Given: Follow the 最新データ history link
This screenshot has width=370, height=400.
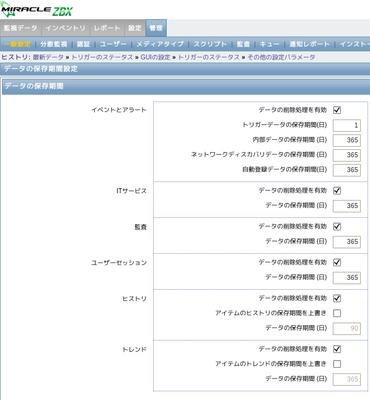Looking at the screenshot, I should (x=48, y=57).
